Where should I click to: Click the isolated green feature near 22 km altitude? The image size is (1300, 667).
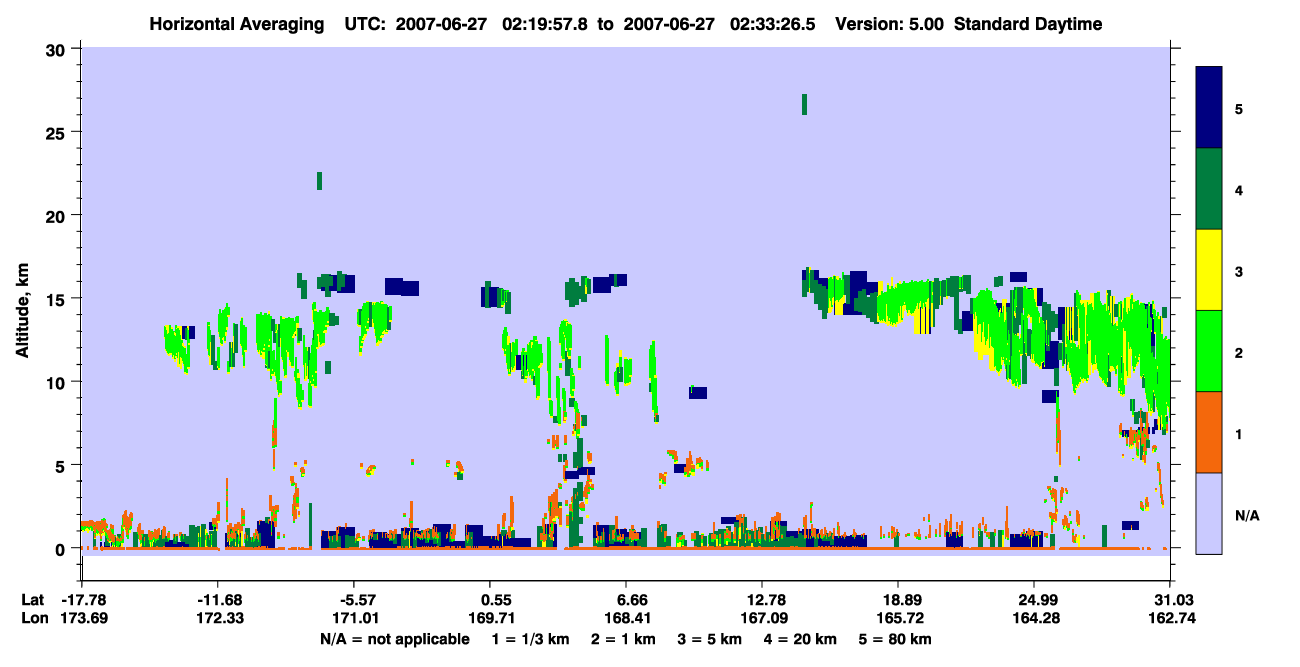tap(319, 180)
